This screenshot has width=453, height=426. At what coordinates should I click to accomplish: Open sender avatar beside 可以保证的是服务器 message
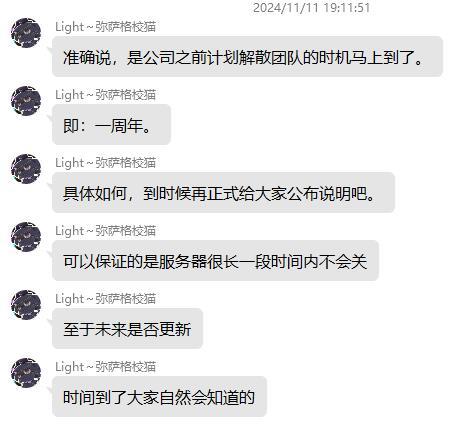[26, 237]
